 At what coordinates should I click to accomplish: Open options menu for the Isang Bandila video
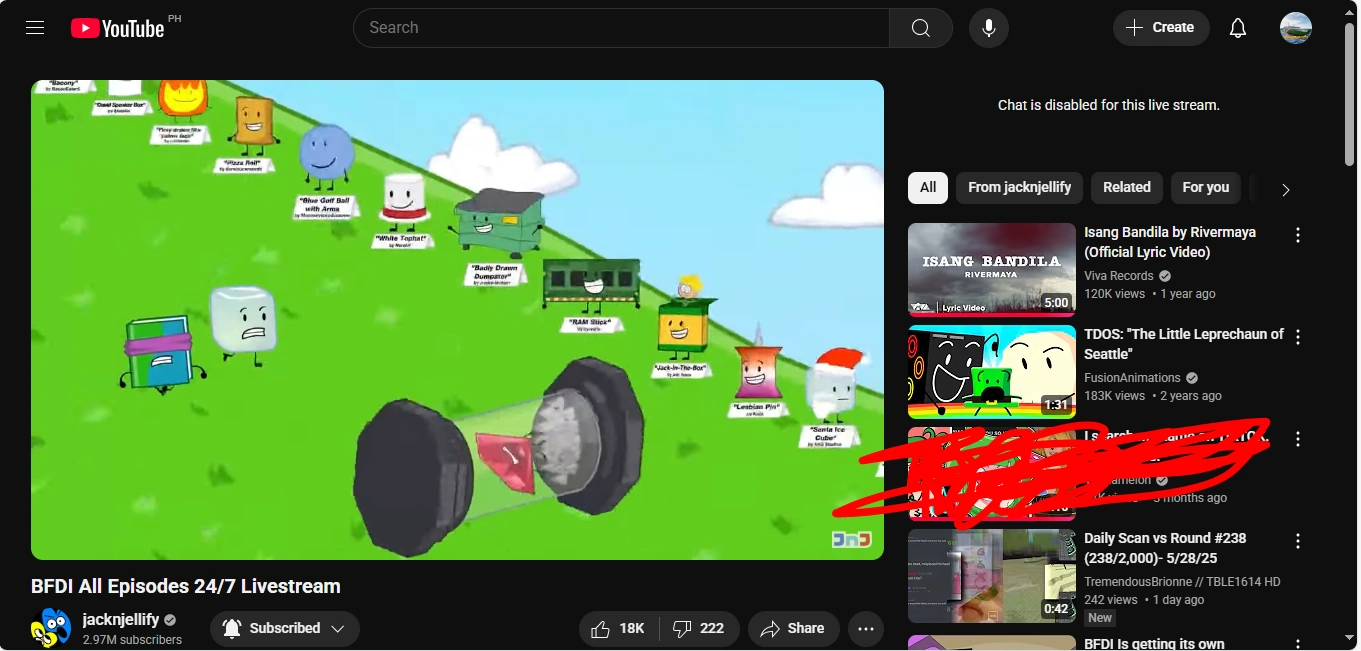click(x=1297, y=234)
